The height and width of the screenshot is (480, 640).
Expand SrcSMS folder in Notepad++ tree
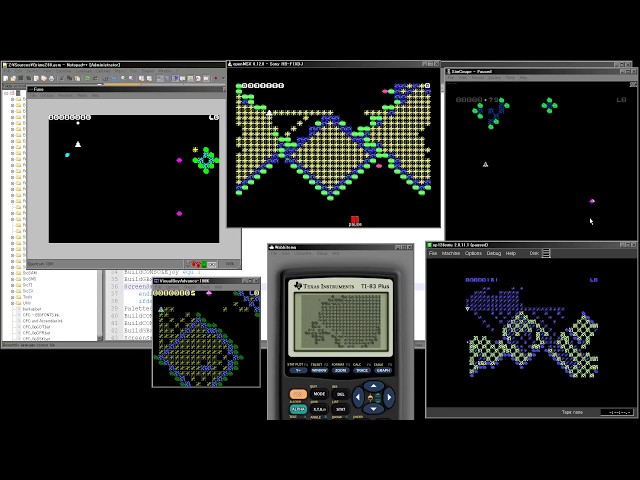tap(12, 279)
